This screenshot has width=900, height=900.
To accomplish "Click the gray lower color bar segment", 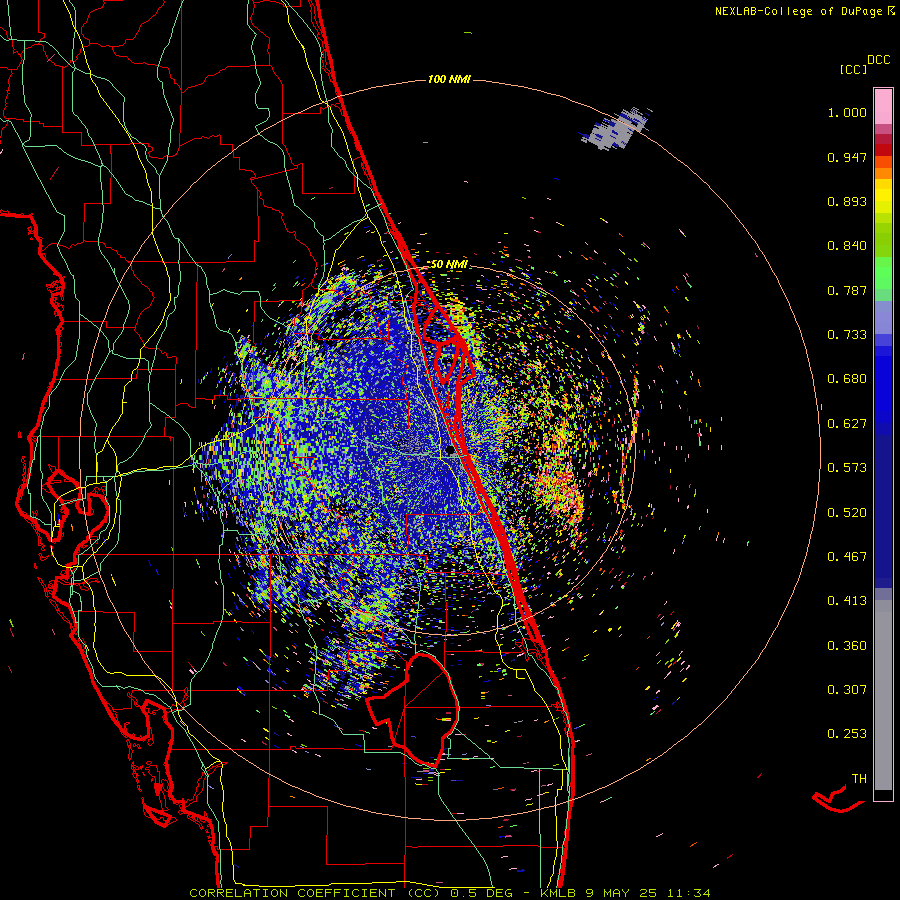I will (883, 695).
